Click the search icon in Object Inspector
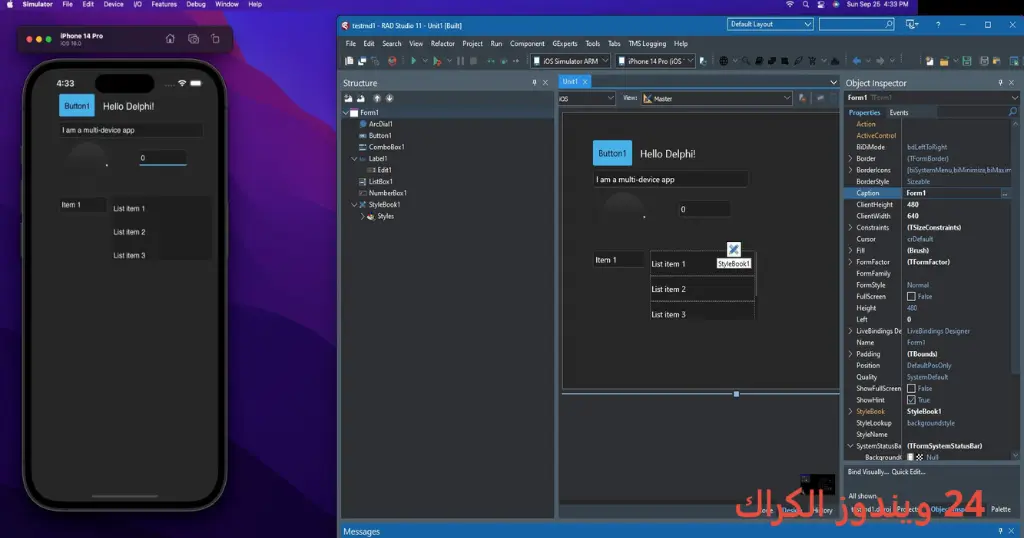 tap(1013, 112)
